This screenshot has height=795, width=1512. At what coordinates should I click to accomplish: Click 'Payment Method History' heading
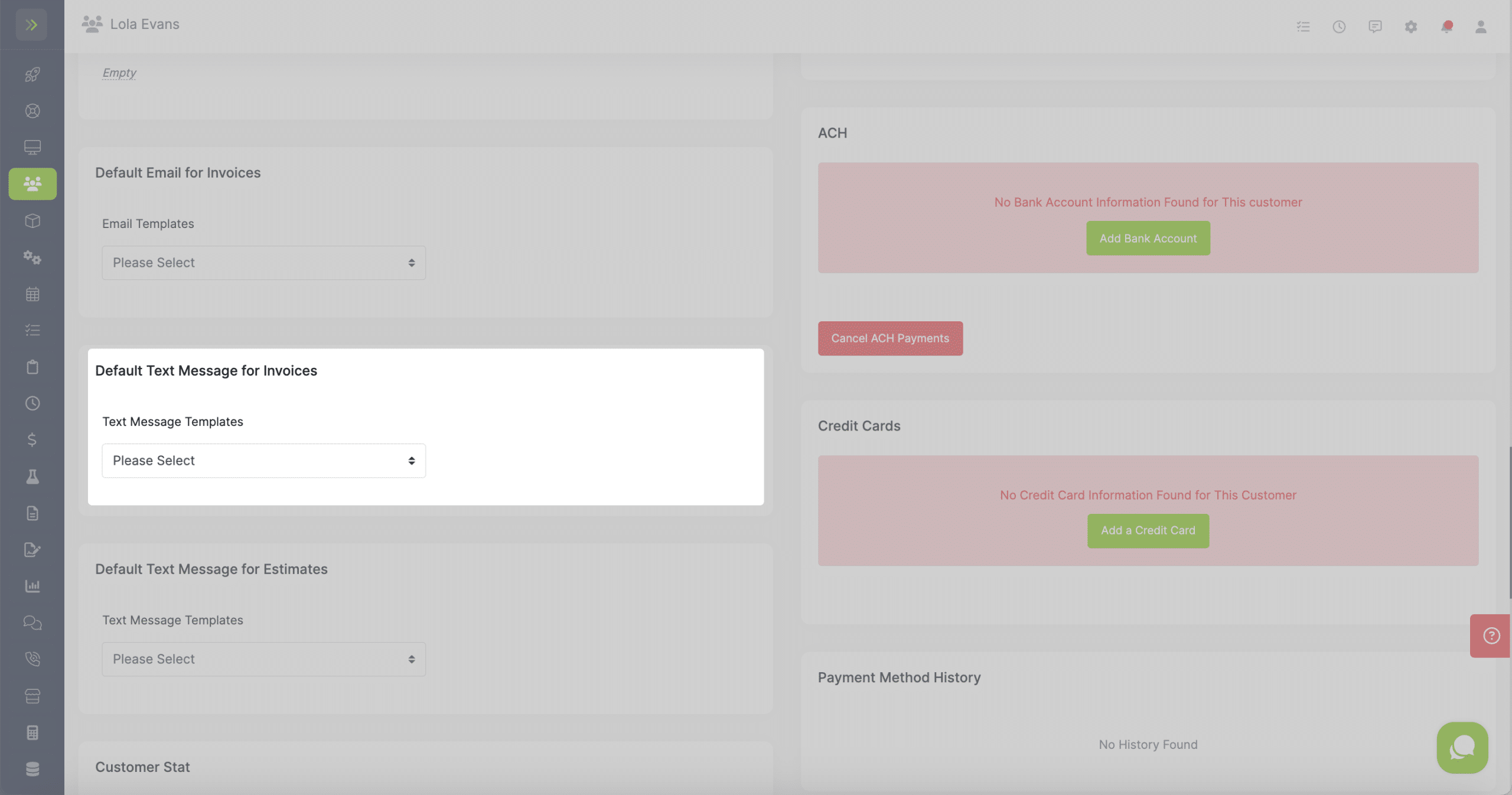coord(899,677)
